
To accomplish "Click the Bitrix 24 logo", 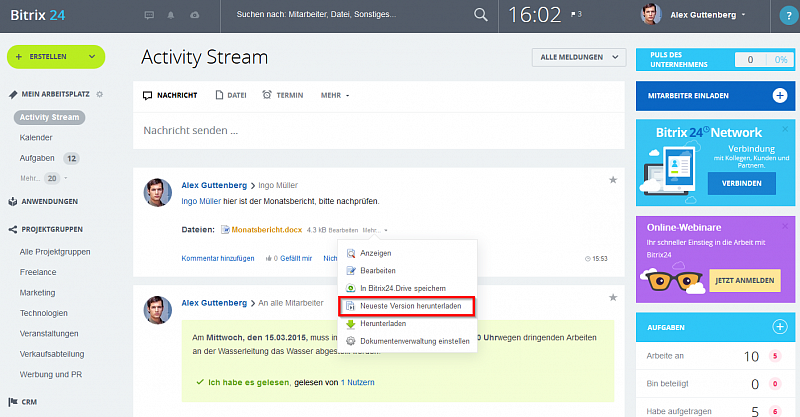I will [38, 15].
